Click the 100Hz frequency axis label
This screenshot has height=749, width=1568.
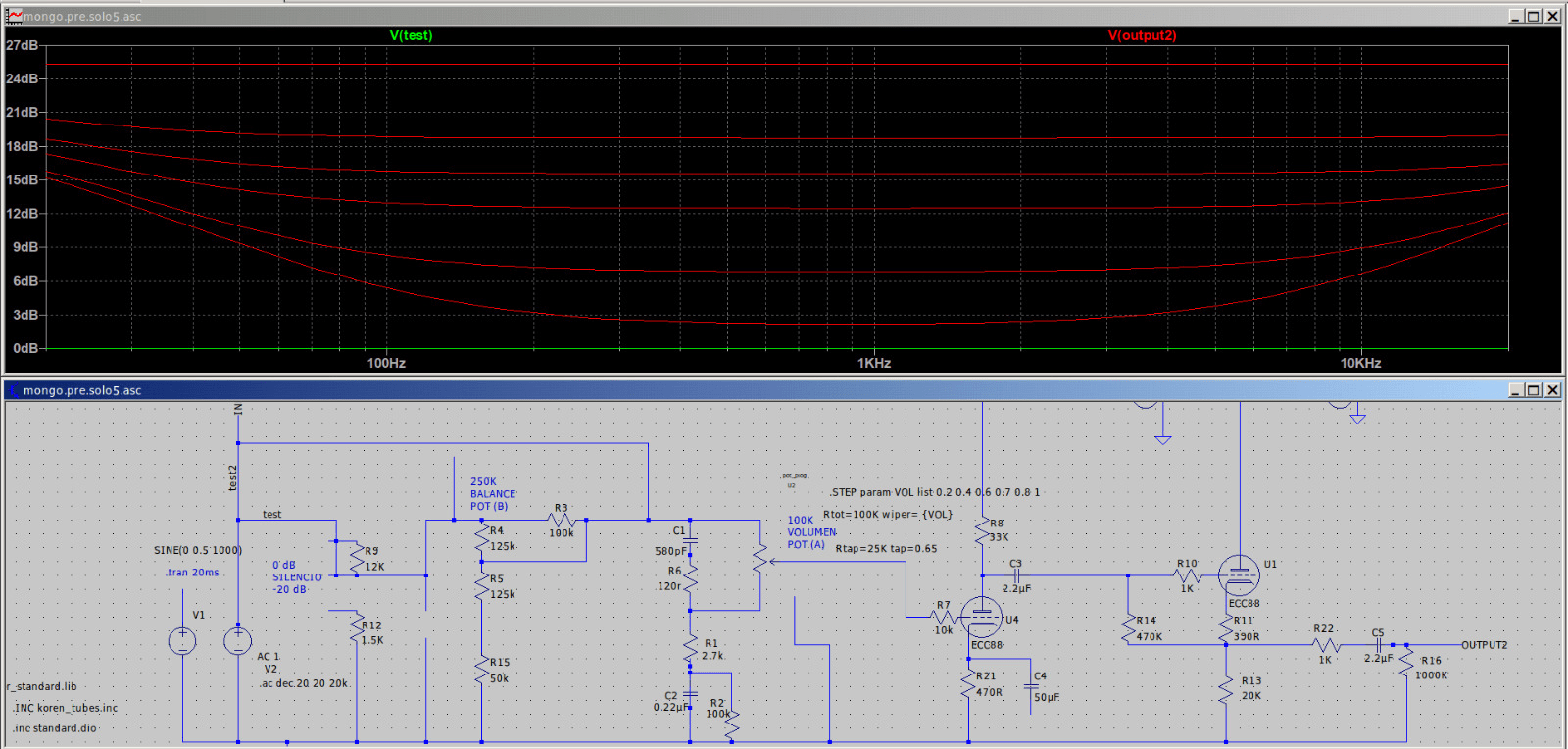[386, 363]
